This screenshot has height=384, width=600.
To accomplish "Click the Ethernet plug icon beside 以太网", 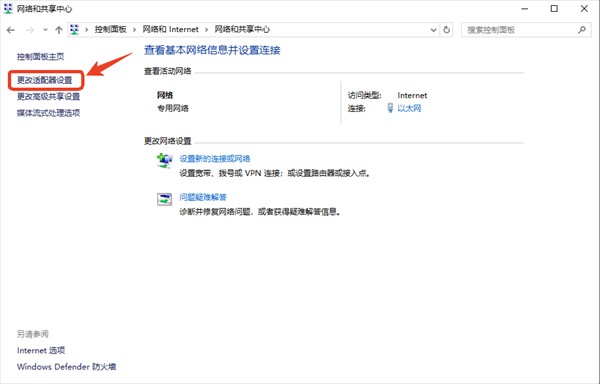I will click(x=390, y=108).
